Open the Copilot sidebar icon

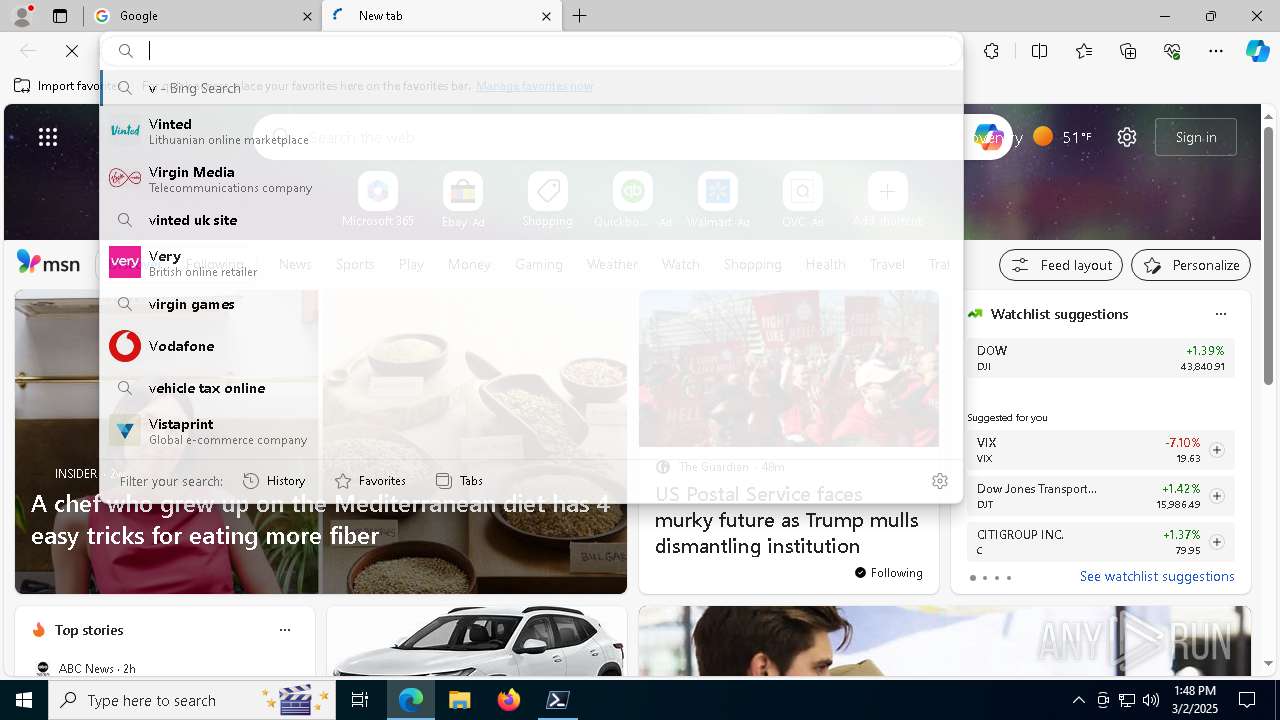coord(1257,51)
